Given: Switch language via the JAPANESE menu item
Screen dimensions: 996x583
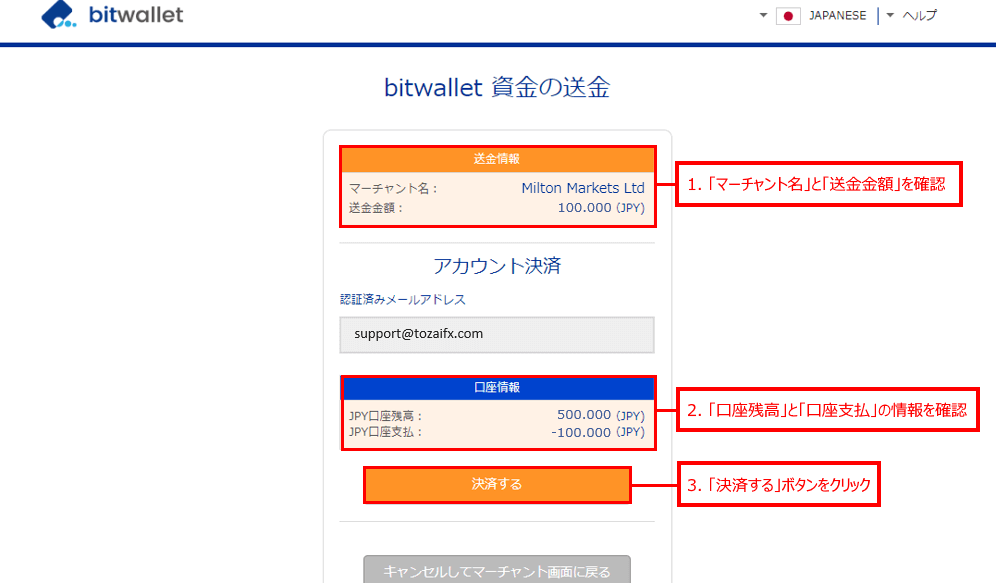Looking at the screenshot, I should (840, 16).
